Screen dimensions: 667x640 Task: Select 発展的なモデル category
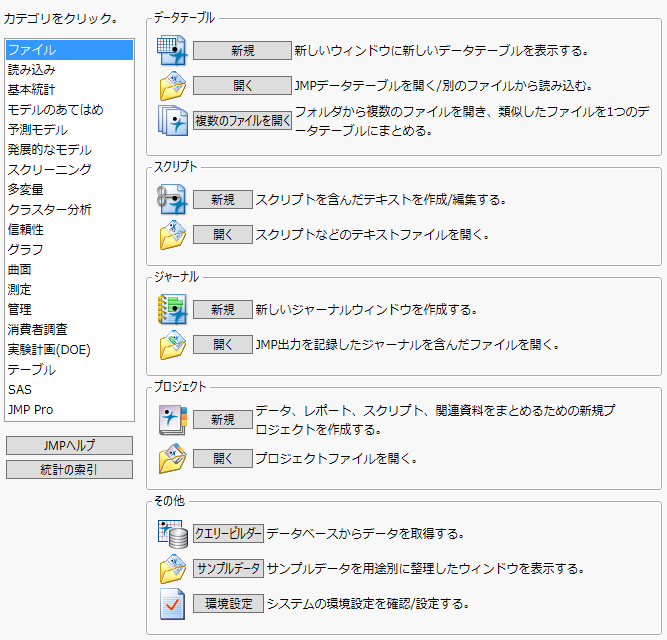pos(69,150)
